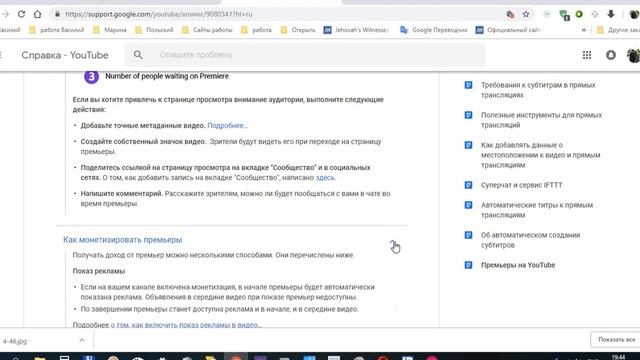Open the 'Другие закладки' folder
640x360 pixels.
(x=618, y=30)
